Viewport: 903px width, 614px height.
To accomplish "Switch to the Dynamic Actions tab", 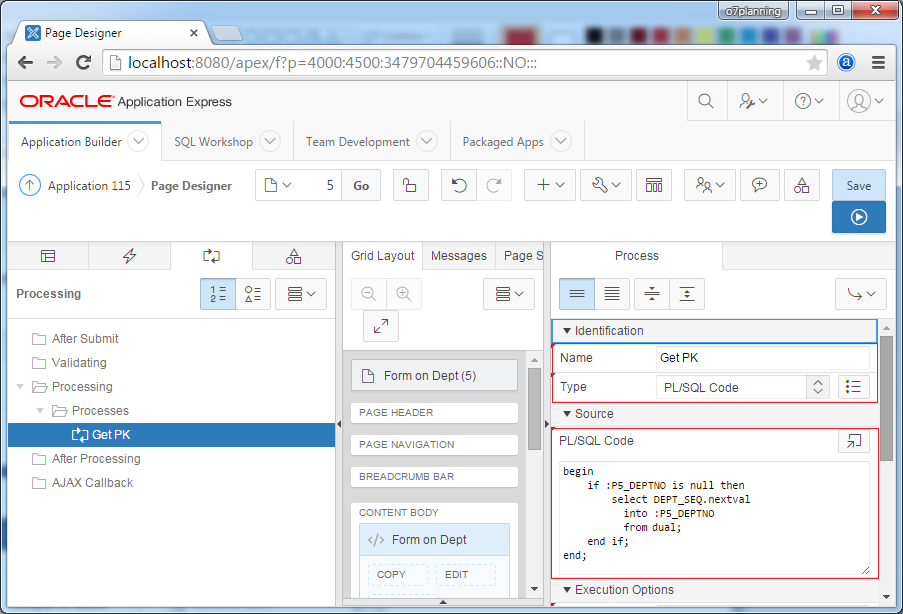I will tap(130, 256).
